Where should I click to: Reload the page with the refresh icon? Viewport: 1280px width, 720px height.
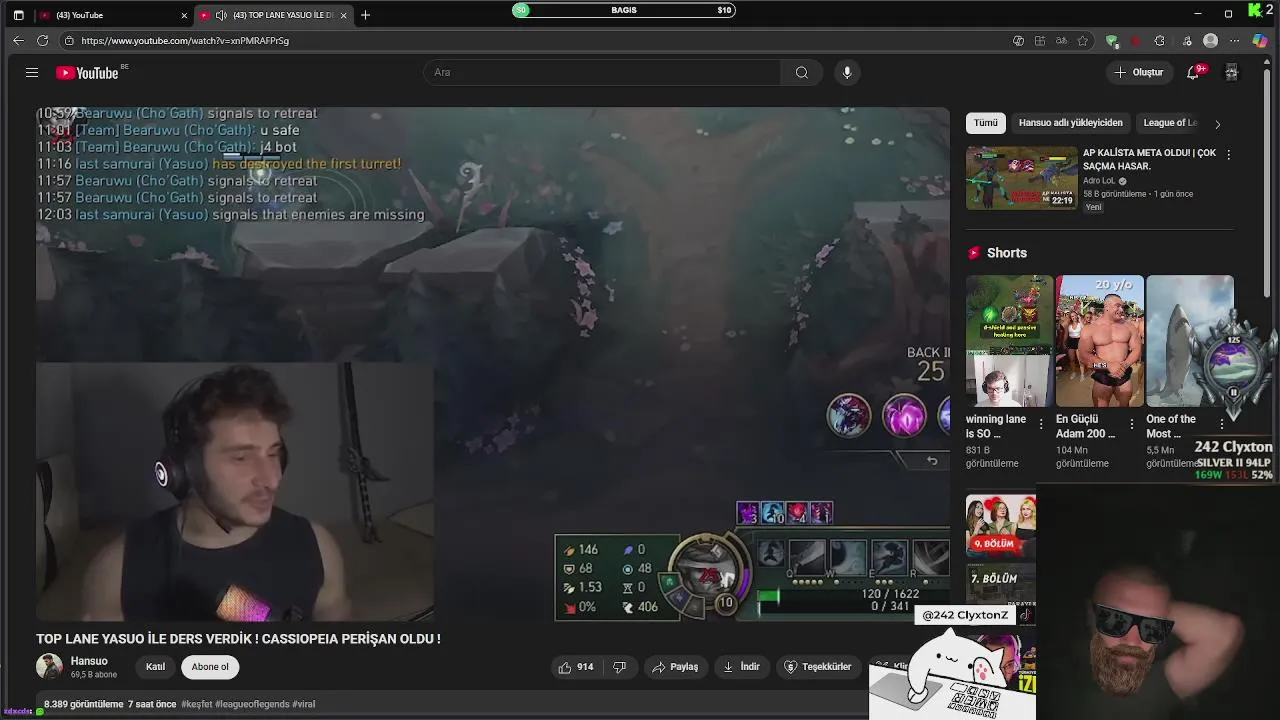pyautogui.click(x=42, y=40)
